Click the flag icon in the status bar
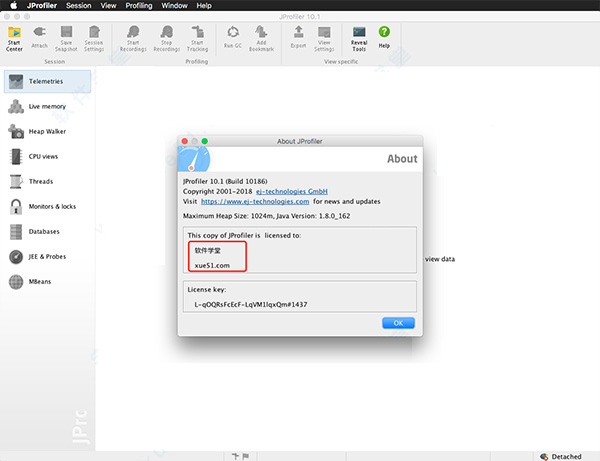The width and height of the screenshot is (600, 461). coord(246,456)
